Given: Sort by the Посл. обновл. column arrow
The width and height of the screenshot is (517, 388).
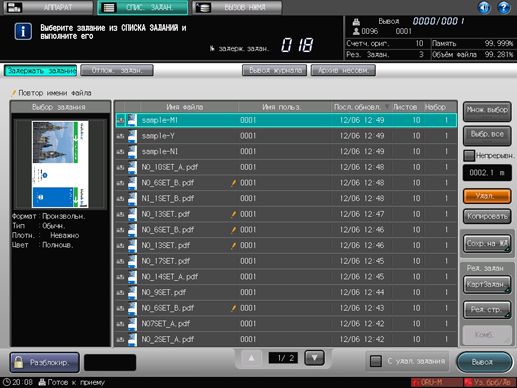Looking at the screenshot, I should [x=387, y=107].
